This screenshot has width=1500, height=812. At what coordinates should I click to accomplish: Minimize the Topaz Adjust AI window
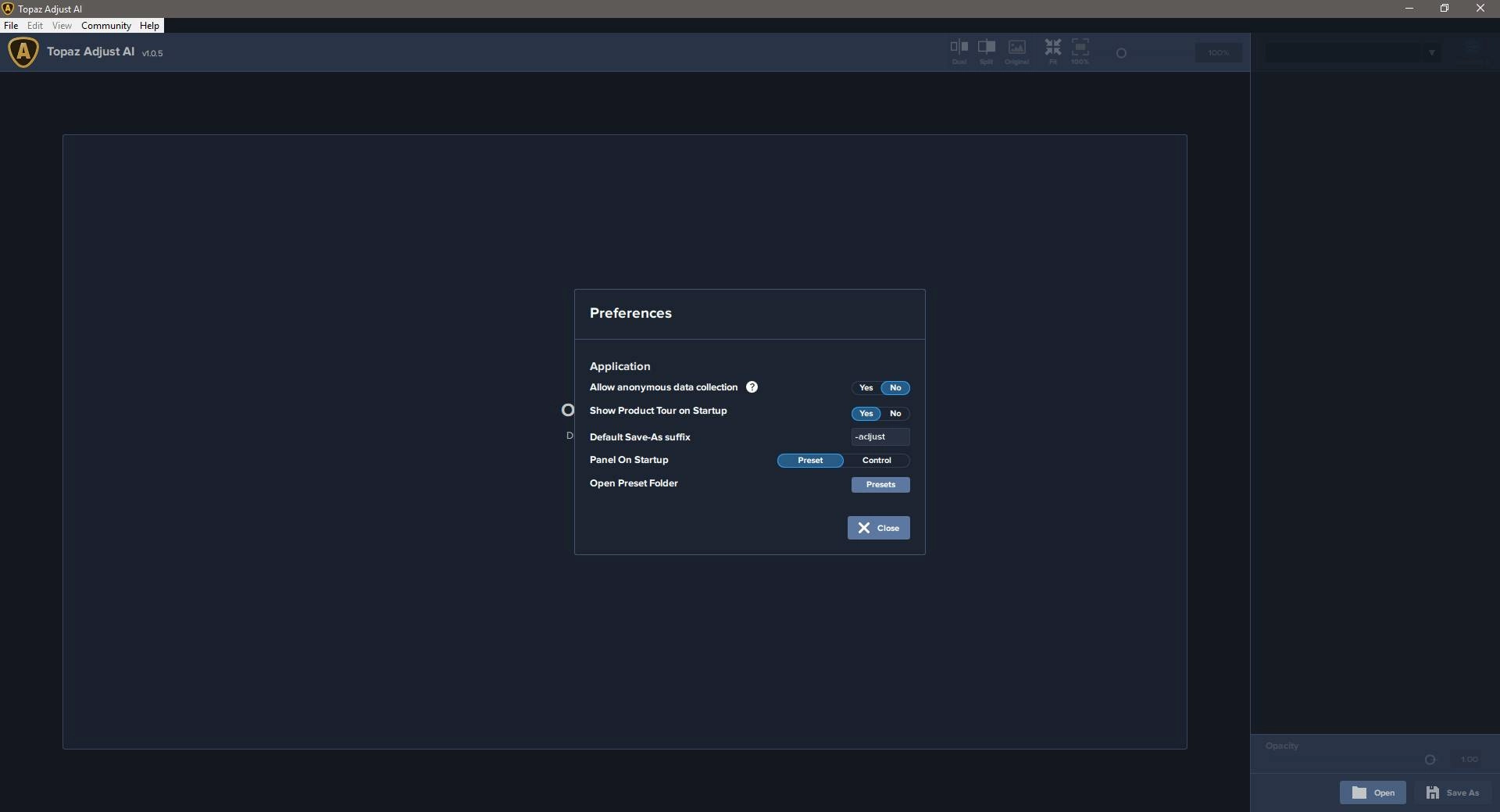tap(1409, 9)
